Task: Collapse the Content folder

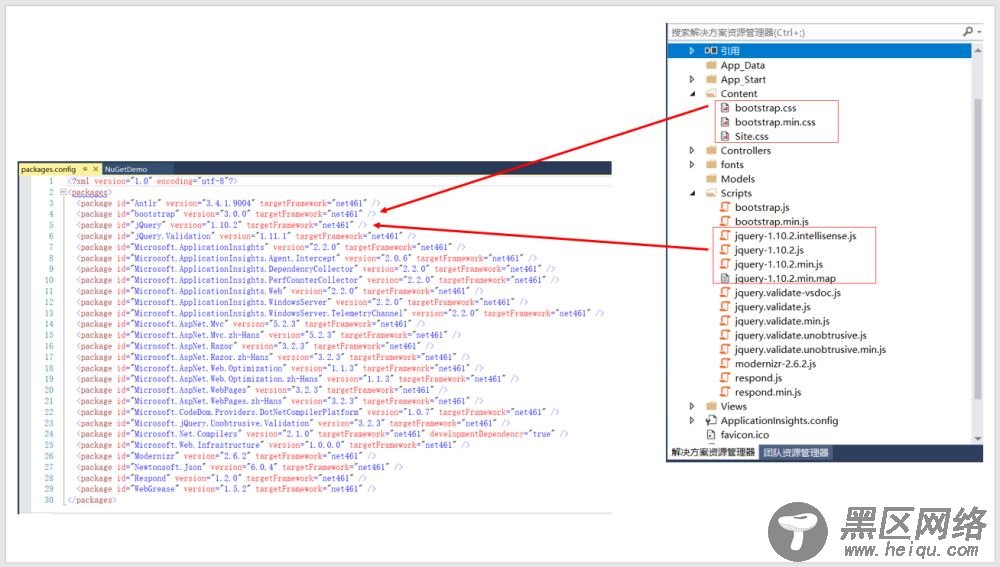Action: 693,94
